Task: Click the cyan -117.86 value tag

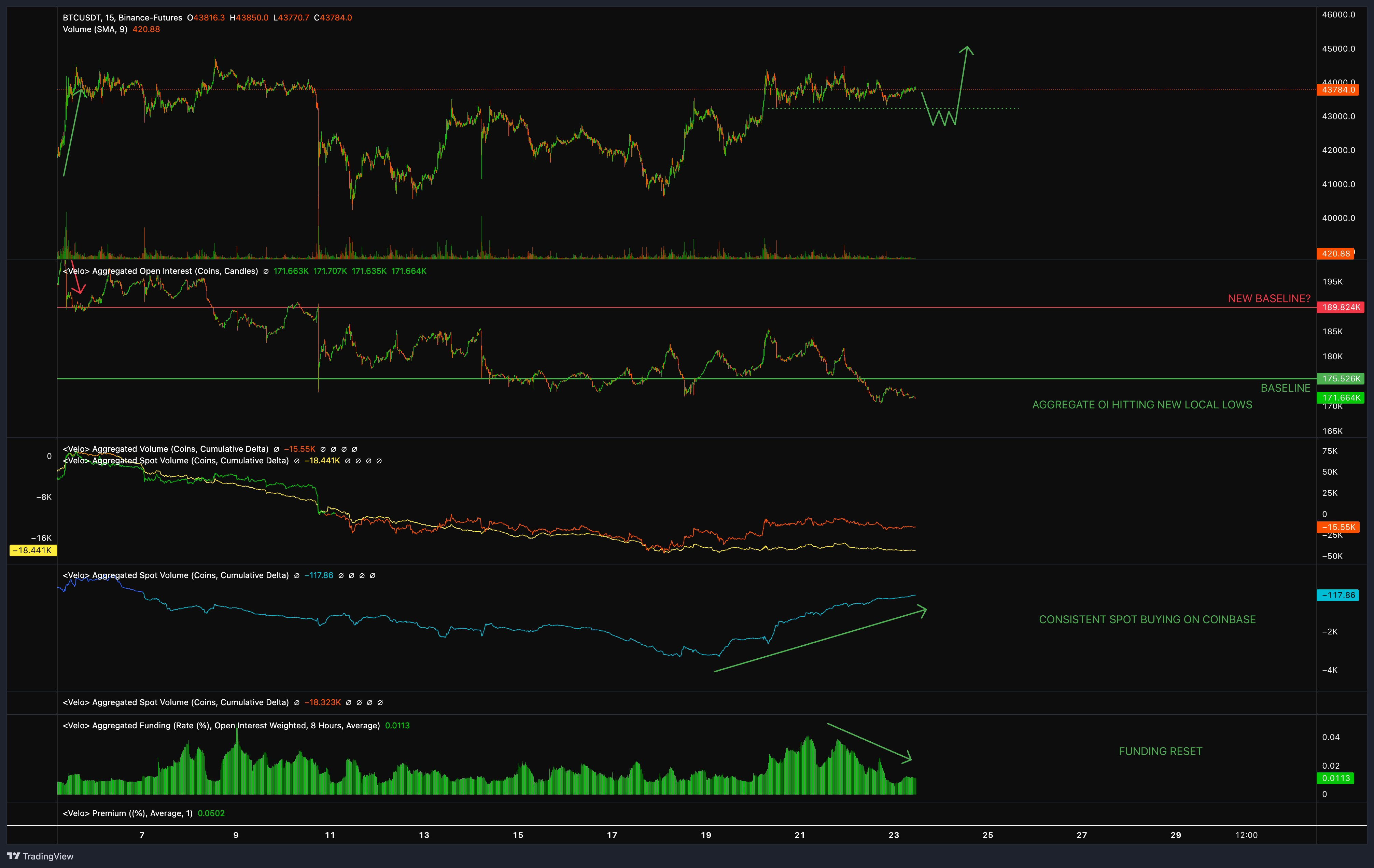Action: [x=1338, y=594]
